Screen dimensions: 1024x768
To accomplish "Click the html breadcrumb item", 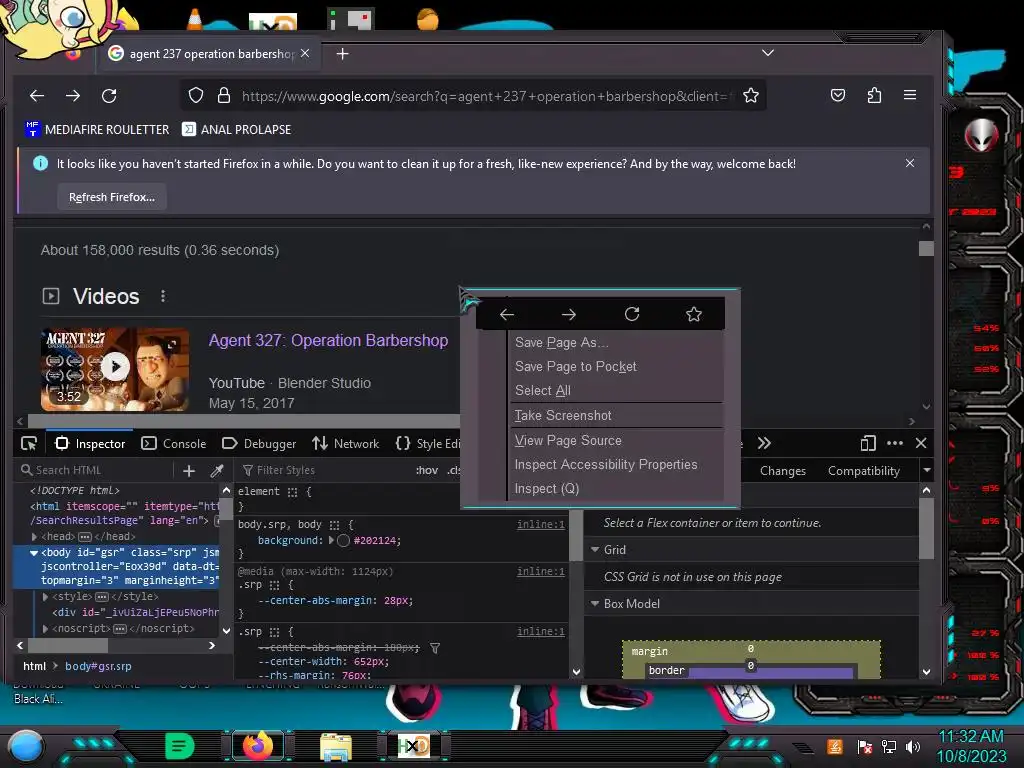I will point(35,666).
